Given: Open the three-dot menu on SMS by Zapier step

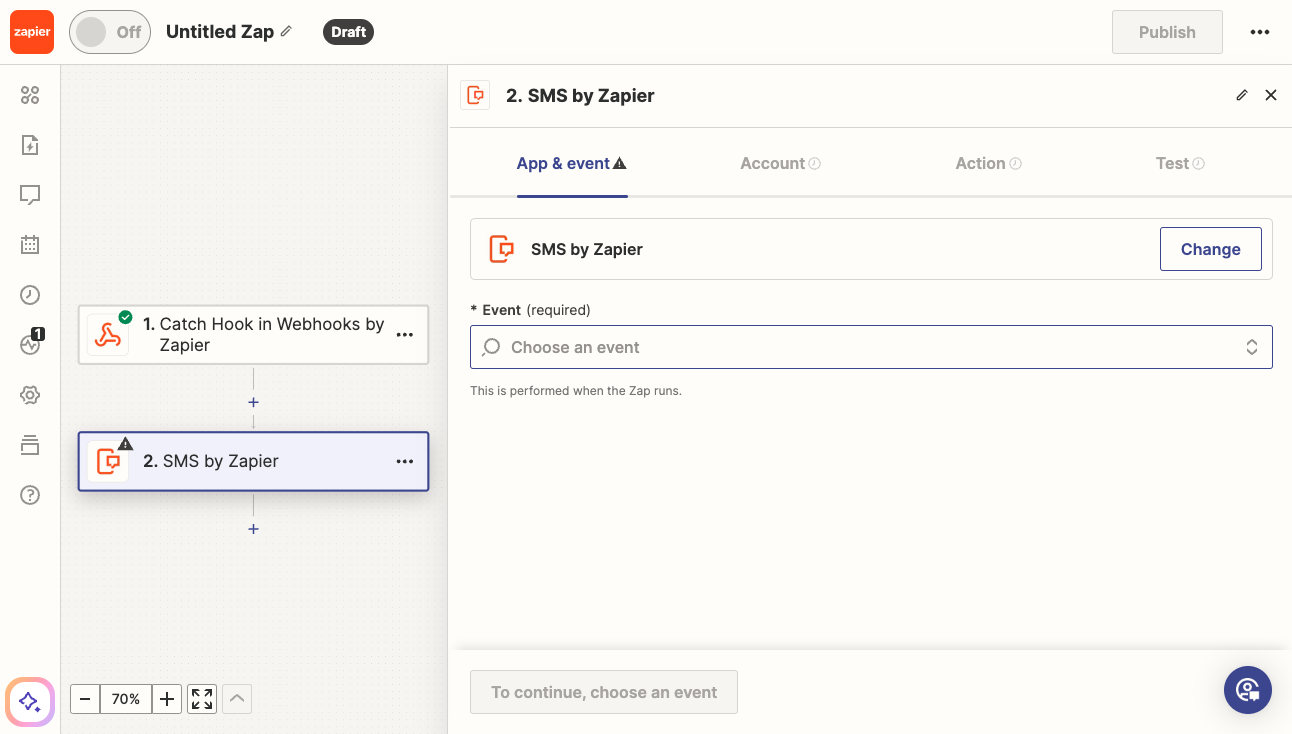Looking at the screenshot, I should tap(405, 461).
